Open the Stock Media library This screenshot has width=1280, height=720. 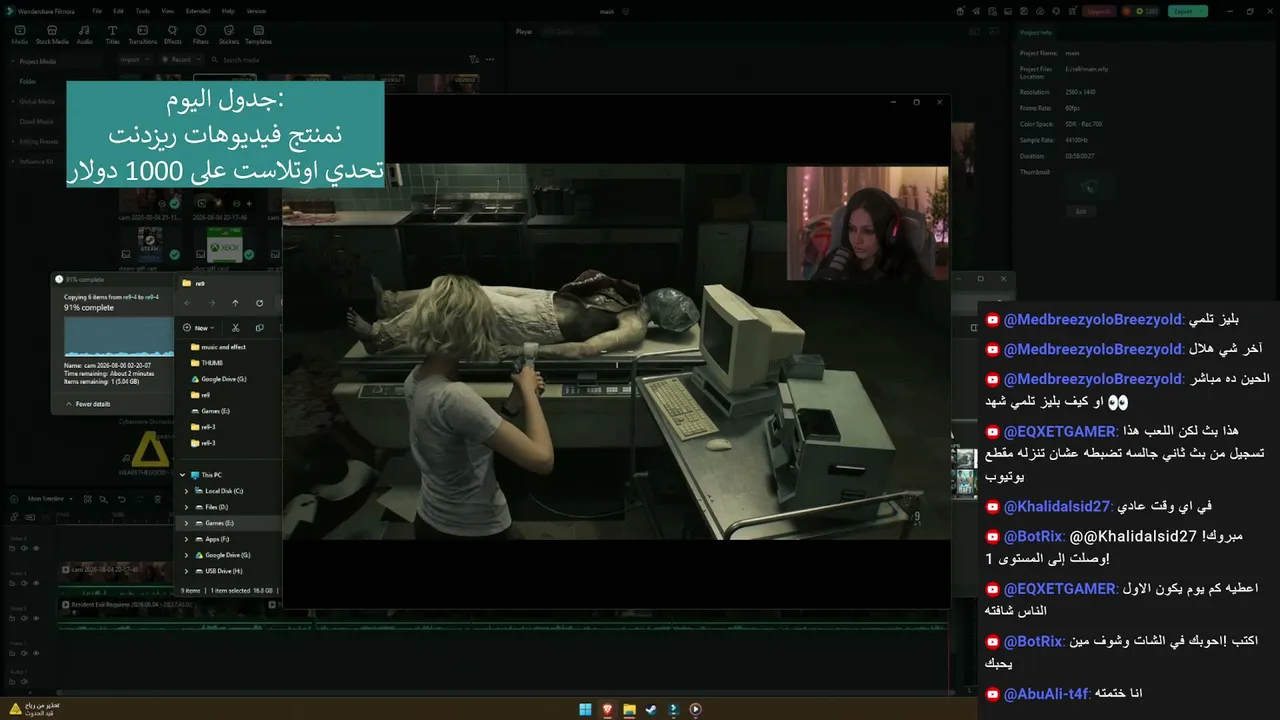pyautogui.click(x=52, y=35)
